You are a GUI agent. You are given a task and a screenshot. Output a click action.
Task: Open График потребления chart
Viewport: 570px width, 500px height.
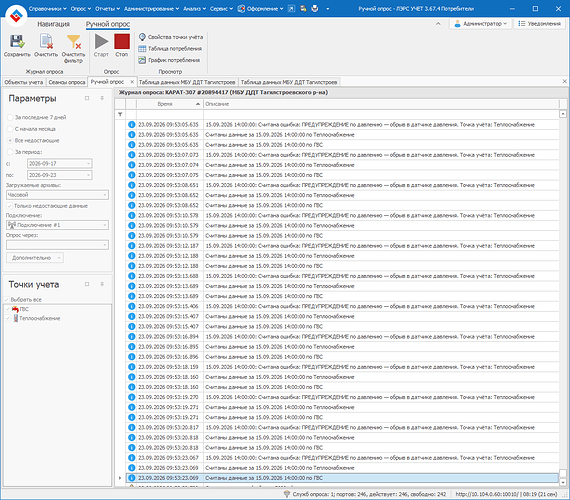169,60
